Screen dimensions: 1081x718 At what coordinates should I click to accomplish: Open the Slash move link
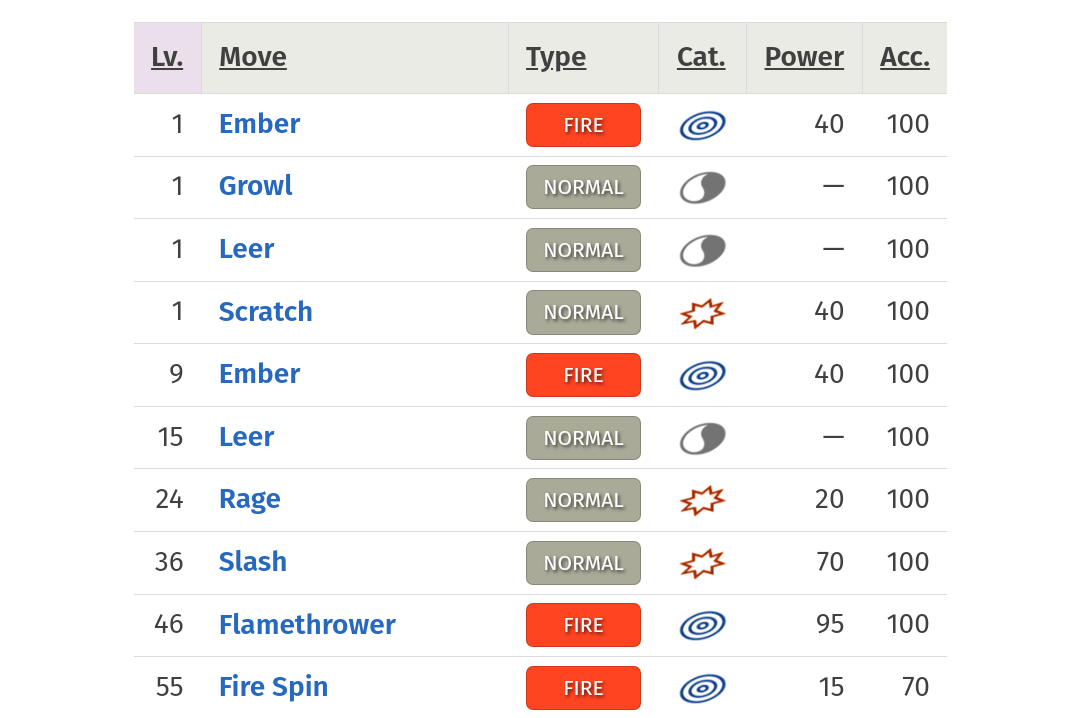click(253, 562)
